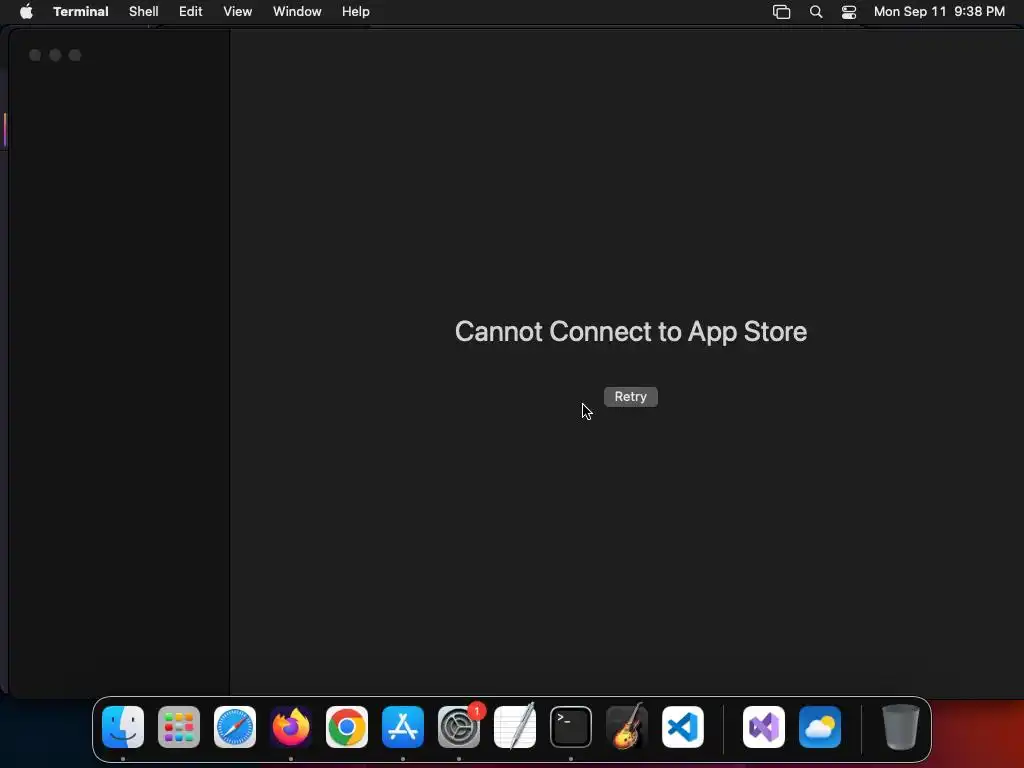Image resolution: width=1024 pixels, height=768 pixels.
Task: Click the date and time display
Action: coord(939,12)
